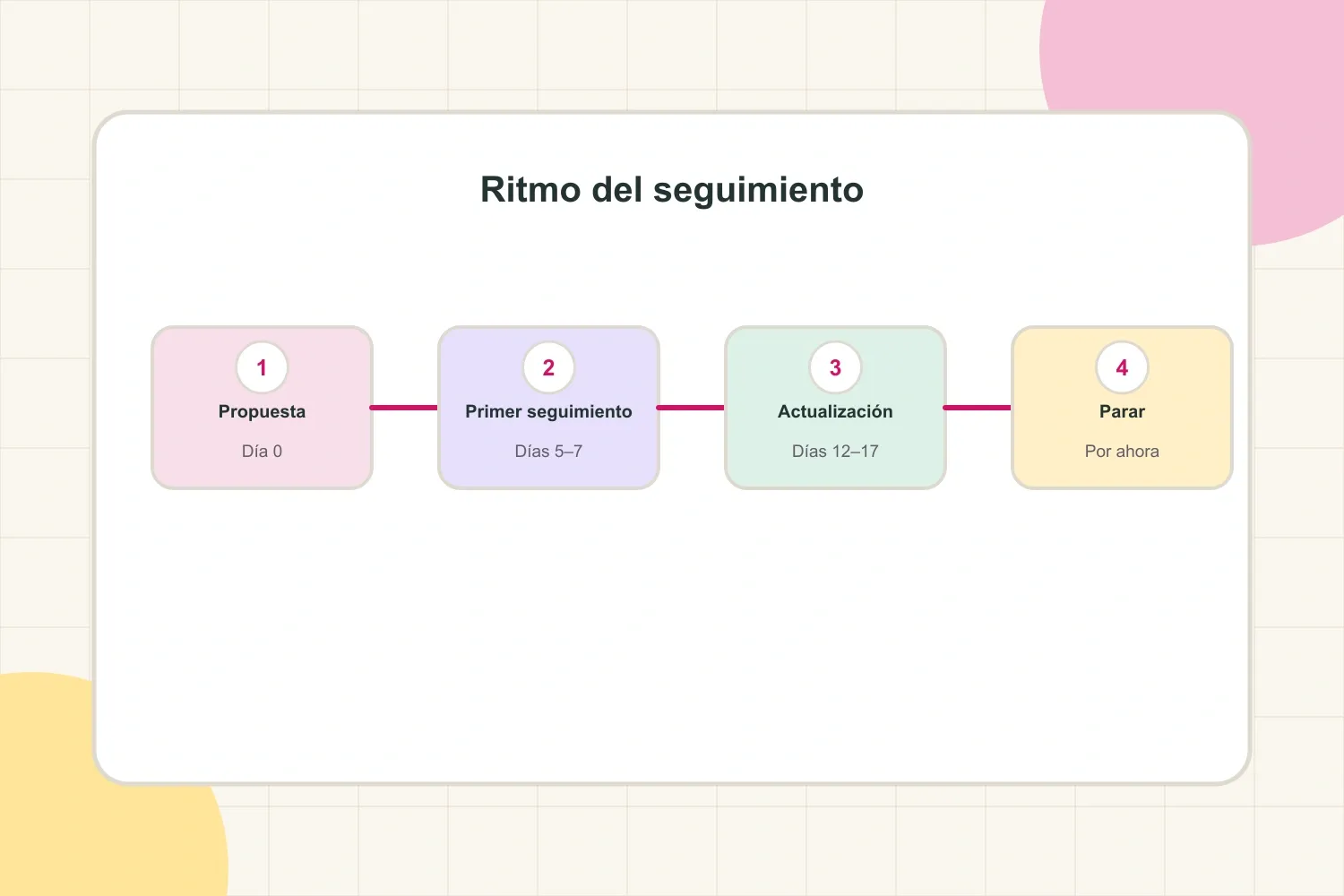The height and width of the screenshot is (896, 1344).
Task: Click the 'Días 12–17' text
Action: click(835, 452)
